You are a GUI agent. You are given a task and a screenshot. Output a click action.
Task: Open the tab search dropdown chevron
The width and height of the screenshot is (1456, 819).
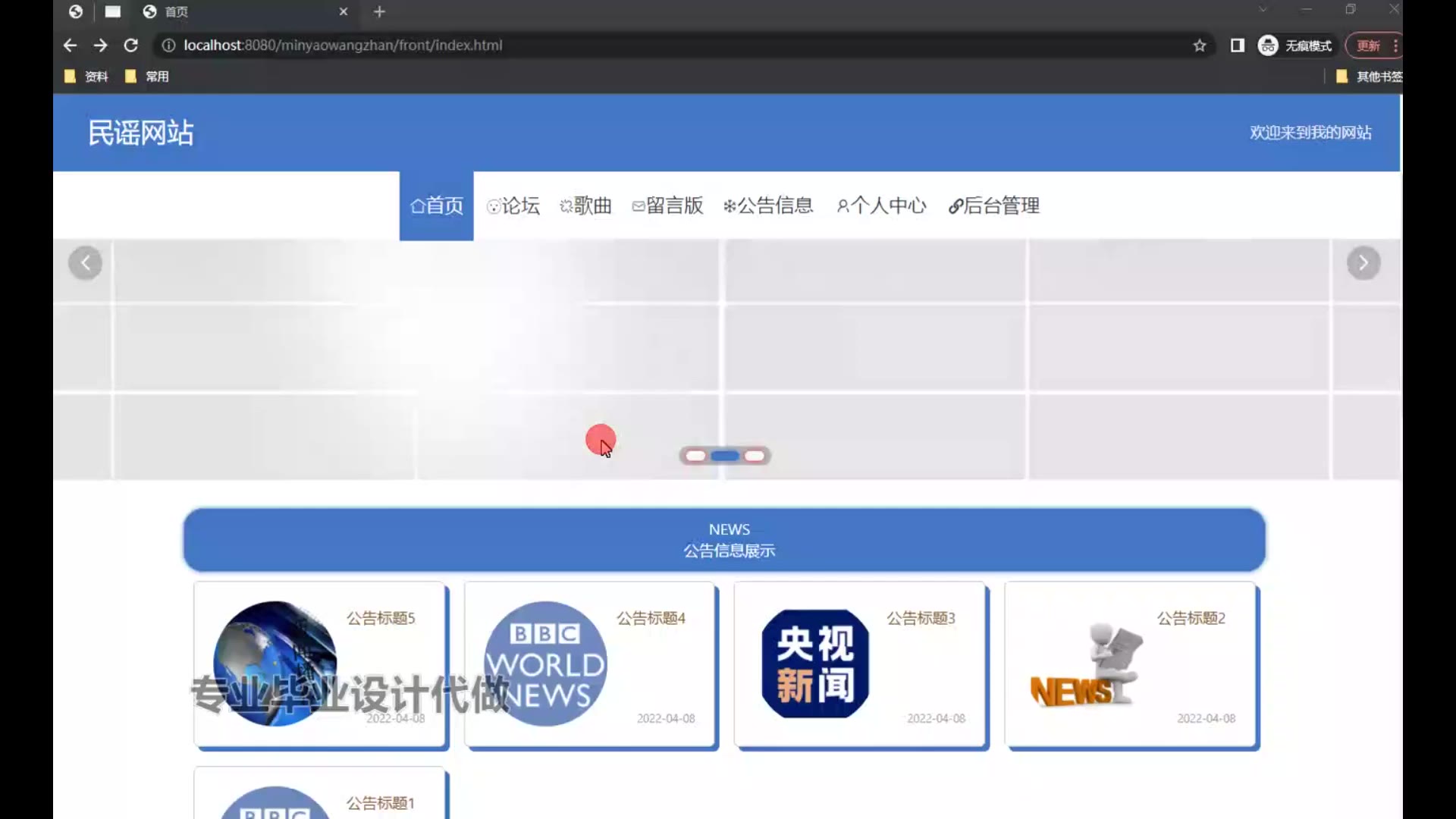coord(1263,9)
